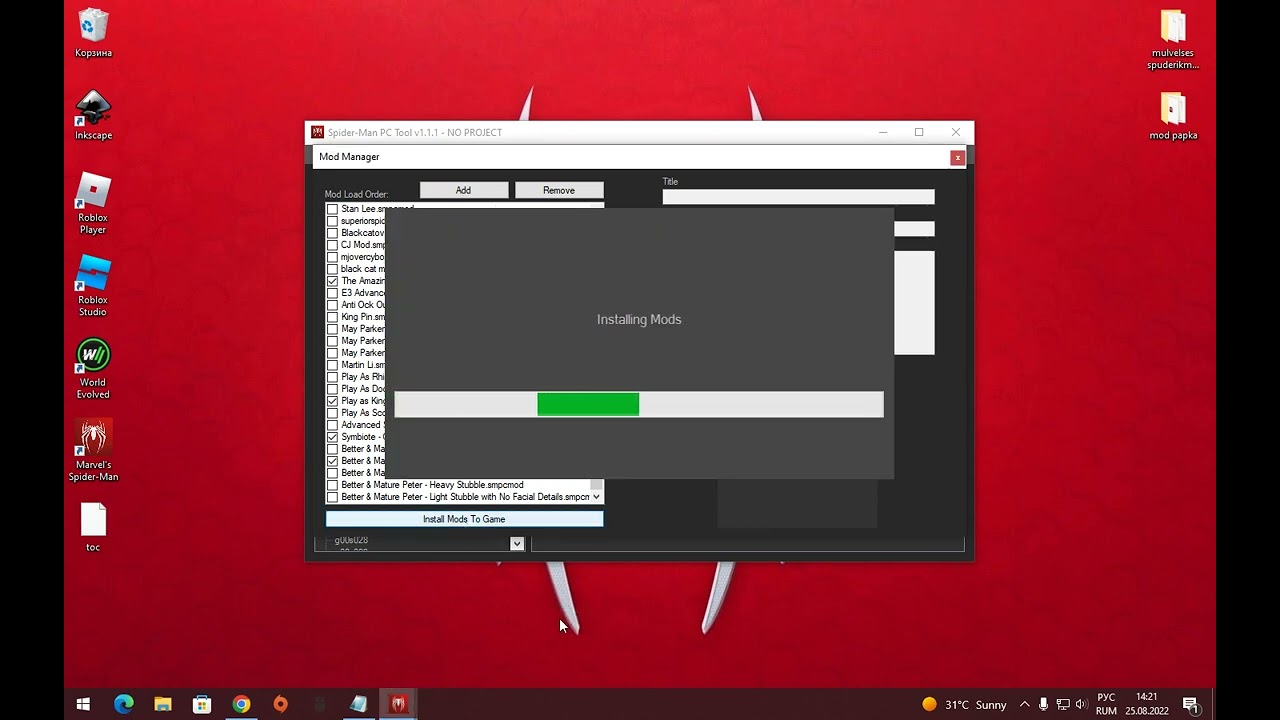The width and height of the screenshot is (1280, 720).
Task: Click the microphone tray icon
Action: (1043, 704)
